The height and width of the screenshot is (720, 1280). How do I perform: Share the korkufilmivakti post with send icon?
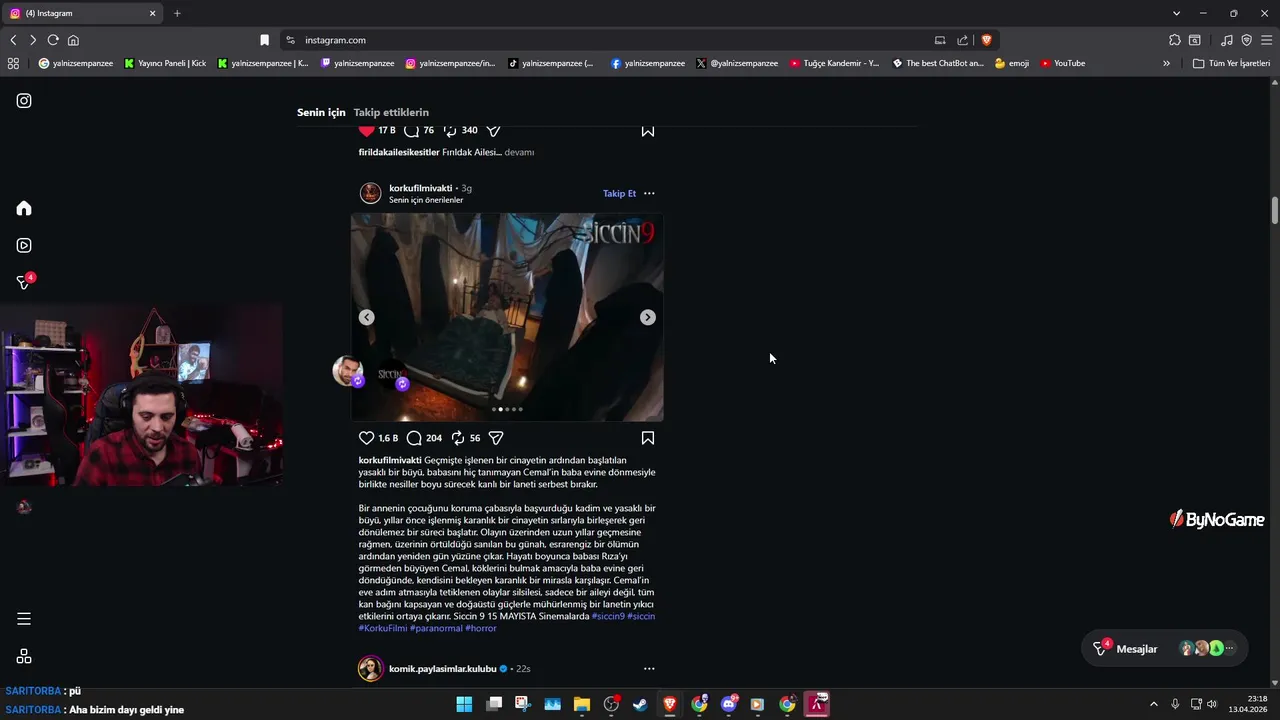[x=496, y=438]
